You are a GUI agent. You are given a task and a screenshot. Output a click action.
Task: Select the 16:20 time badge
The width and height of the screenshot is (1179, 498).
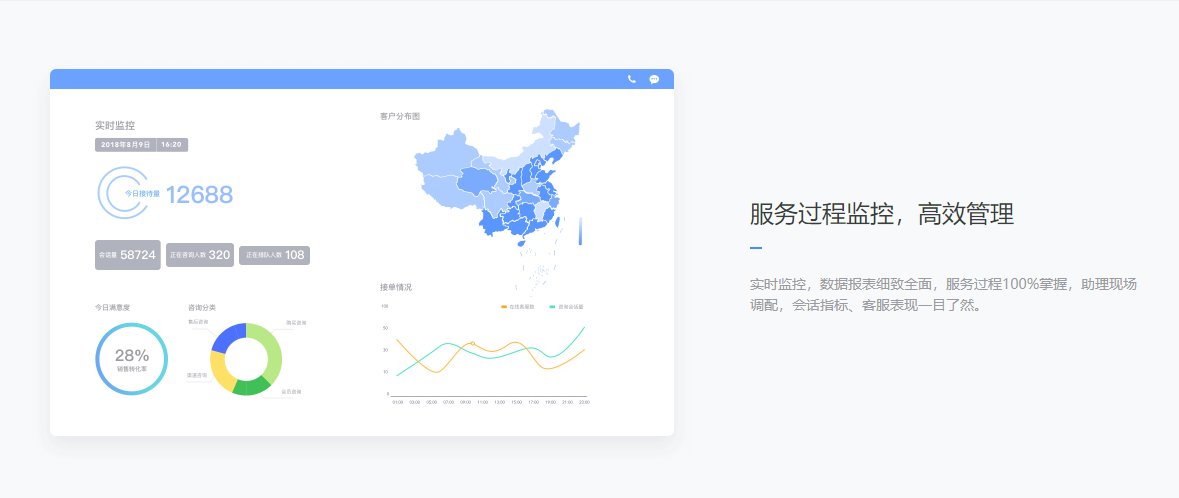[172, 145]
